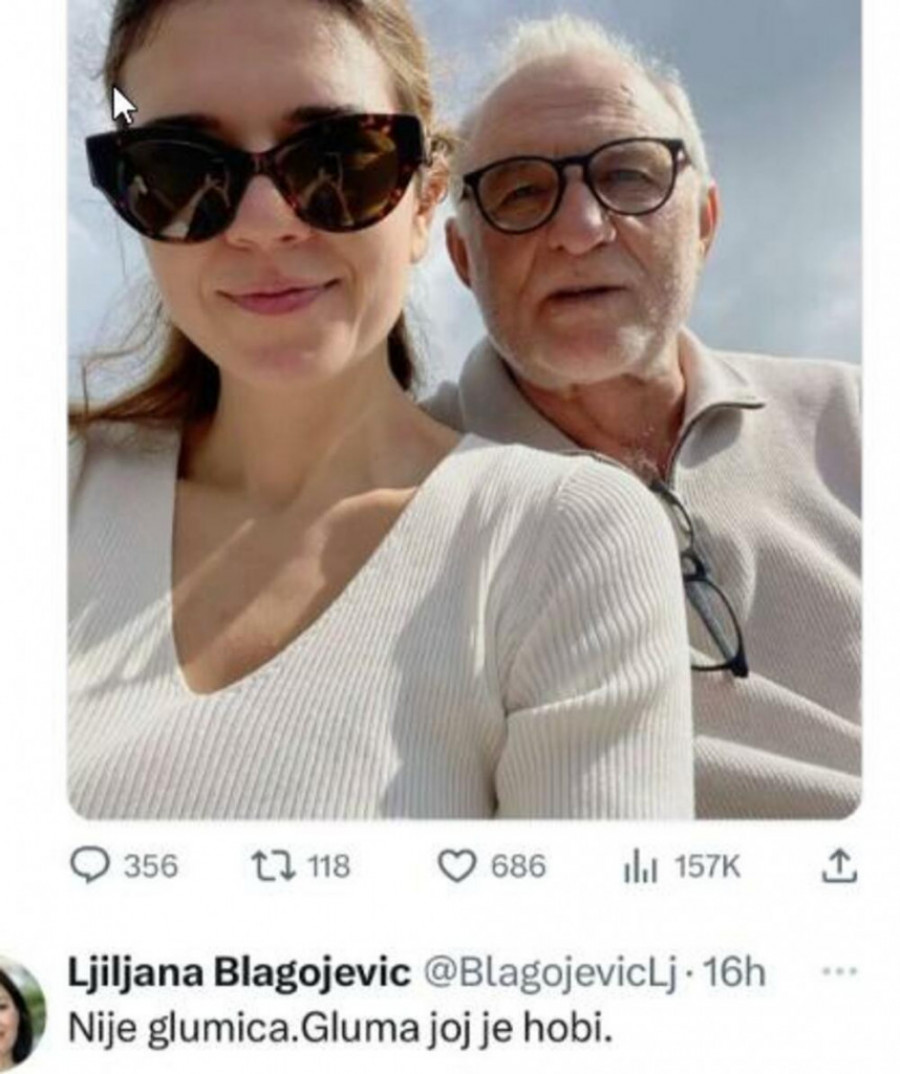The width and height of the screenshot is (900, 1074).
Task: Click the 356 replies count
Action: pos(150,866)
